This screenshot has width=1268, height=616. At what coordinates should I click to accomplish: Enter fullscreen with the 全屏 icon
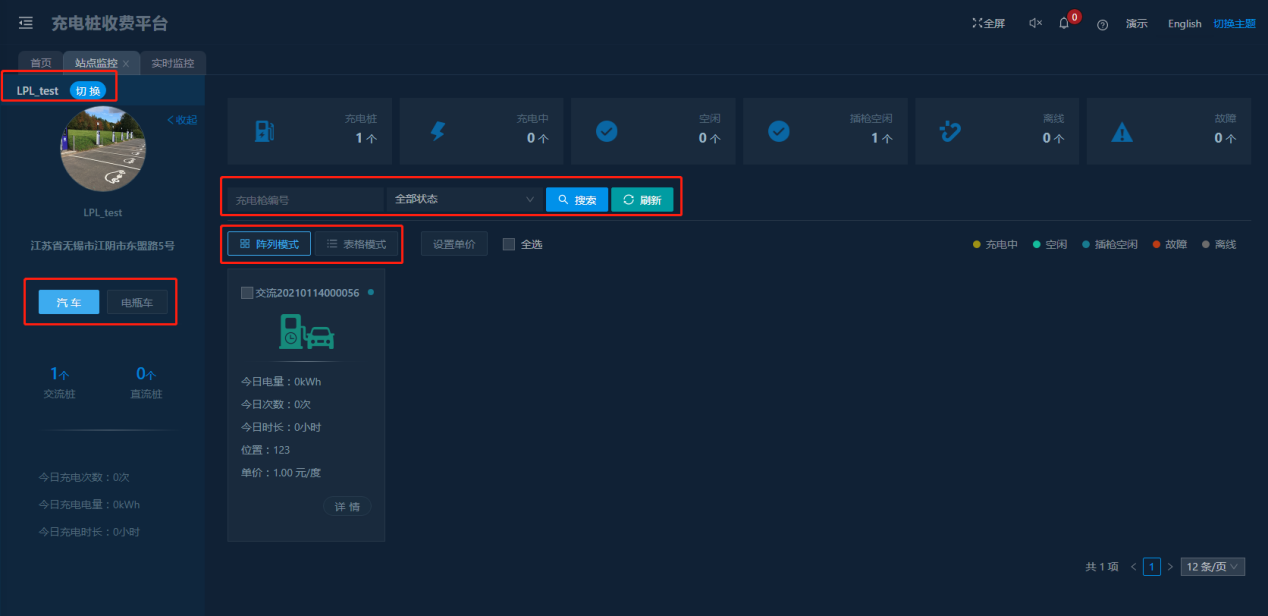pyautogui.click(x=988, y=23)
